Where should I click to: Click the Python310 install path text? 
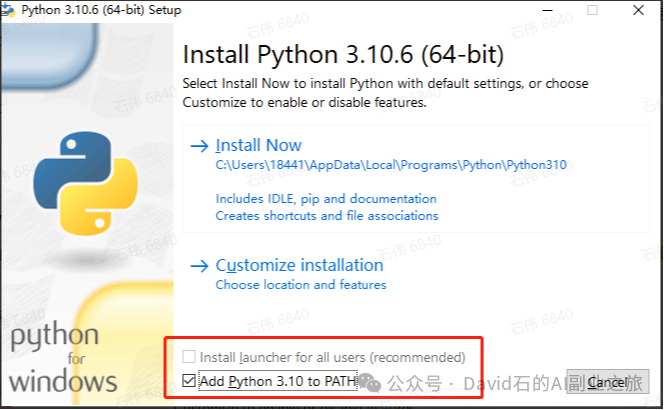tap(391, 165)
